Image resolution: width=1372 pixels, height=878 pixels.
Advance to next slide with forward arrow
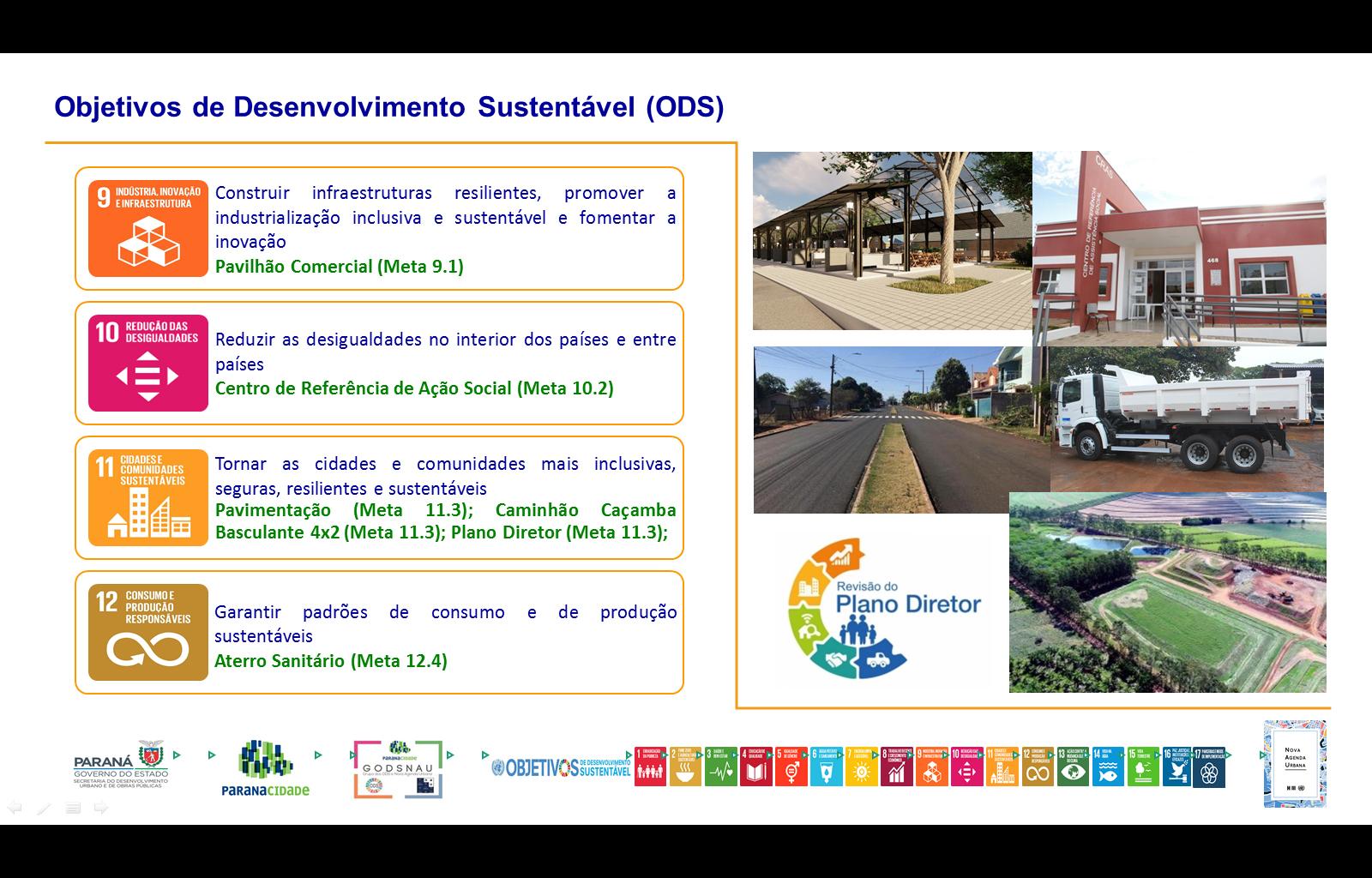pyautogui.click(x=101, y=808)
